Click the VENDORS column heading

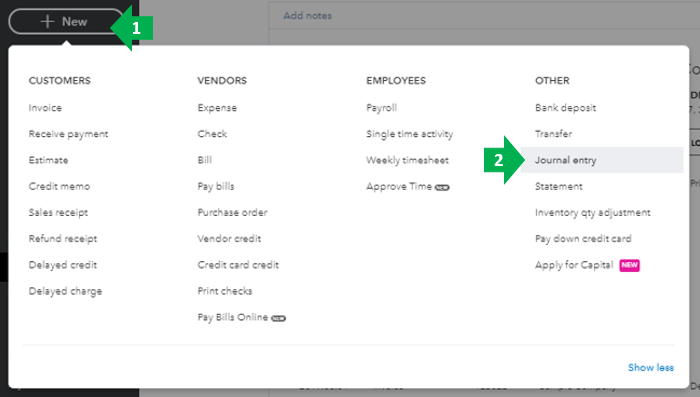222,80
